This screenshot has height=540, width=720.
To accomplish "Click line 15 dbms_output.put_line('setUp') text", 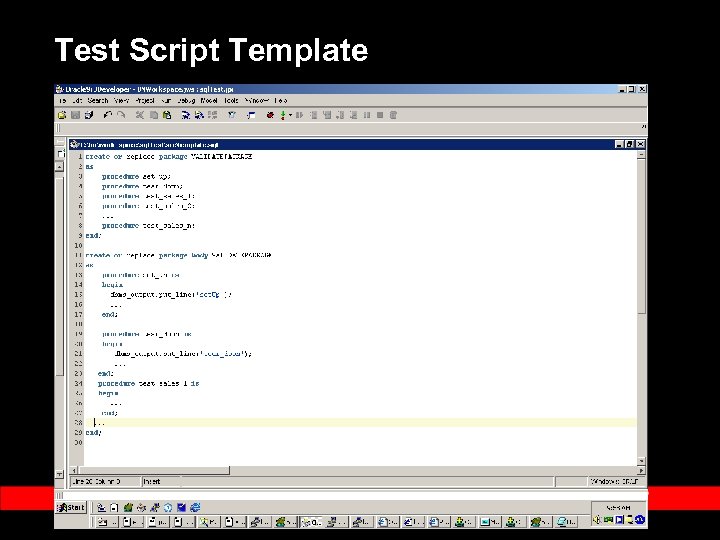I will pos(170,295).
